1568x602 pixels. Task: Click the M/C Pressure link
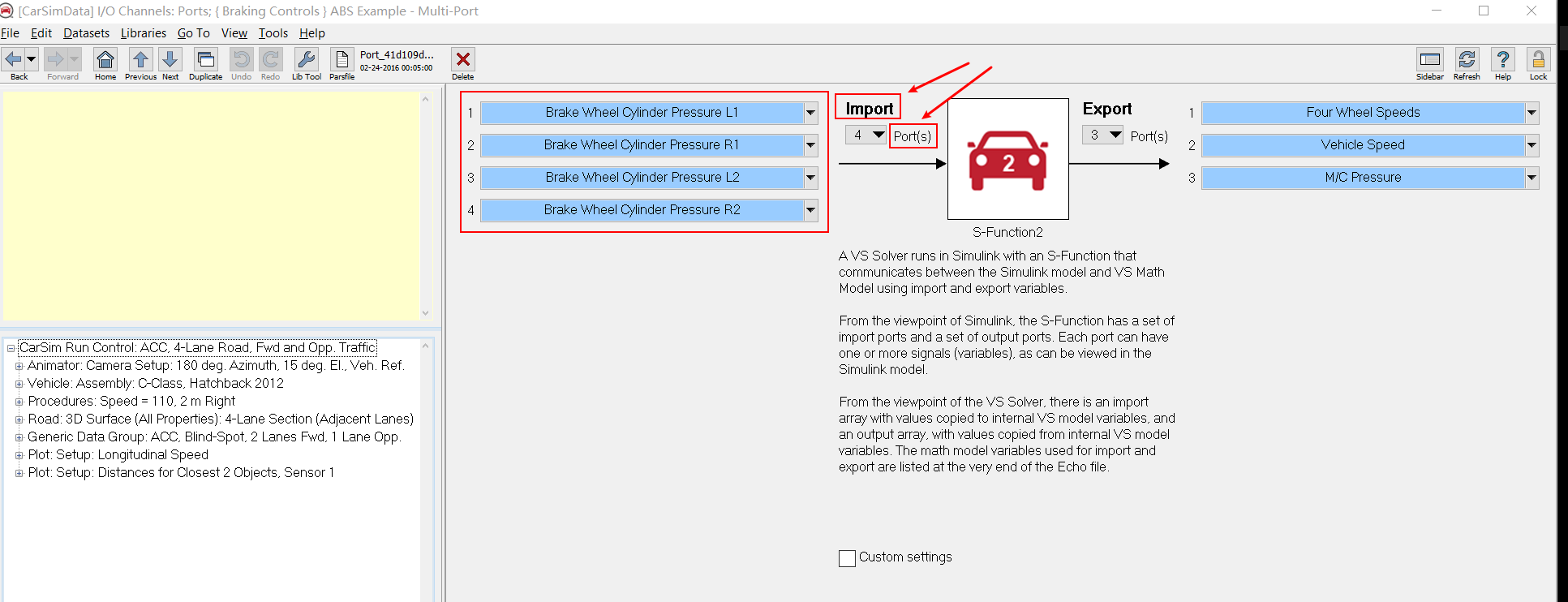click(x=1363, y=178)
